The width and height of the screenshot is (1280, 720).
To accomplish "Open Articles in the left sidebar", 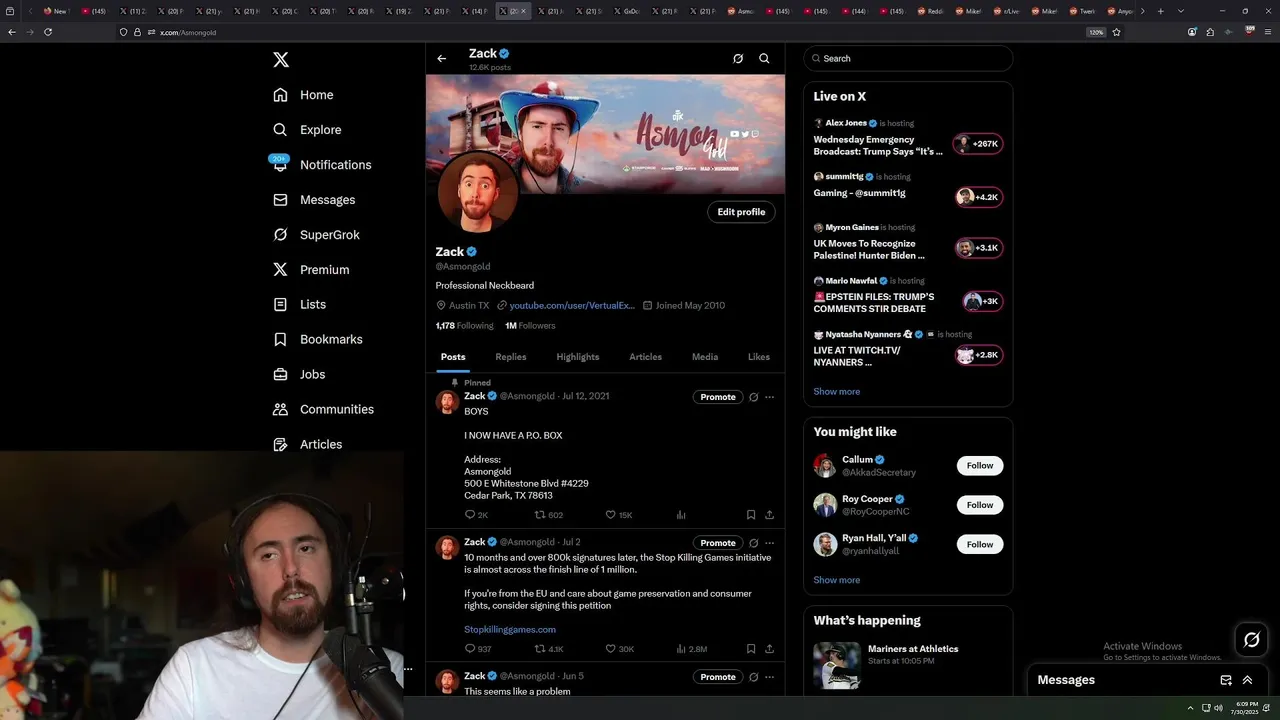I will [x=307, y=444].
